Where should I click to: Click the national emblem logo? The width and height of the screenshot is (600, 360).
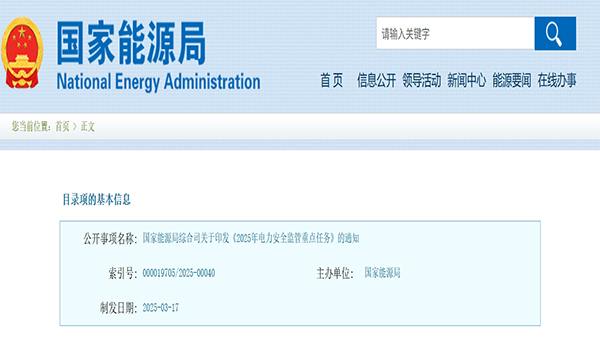(x=22, y=53)
